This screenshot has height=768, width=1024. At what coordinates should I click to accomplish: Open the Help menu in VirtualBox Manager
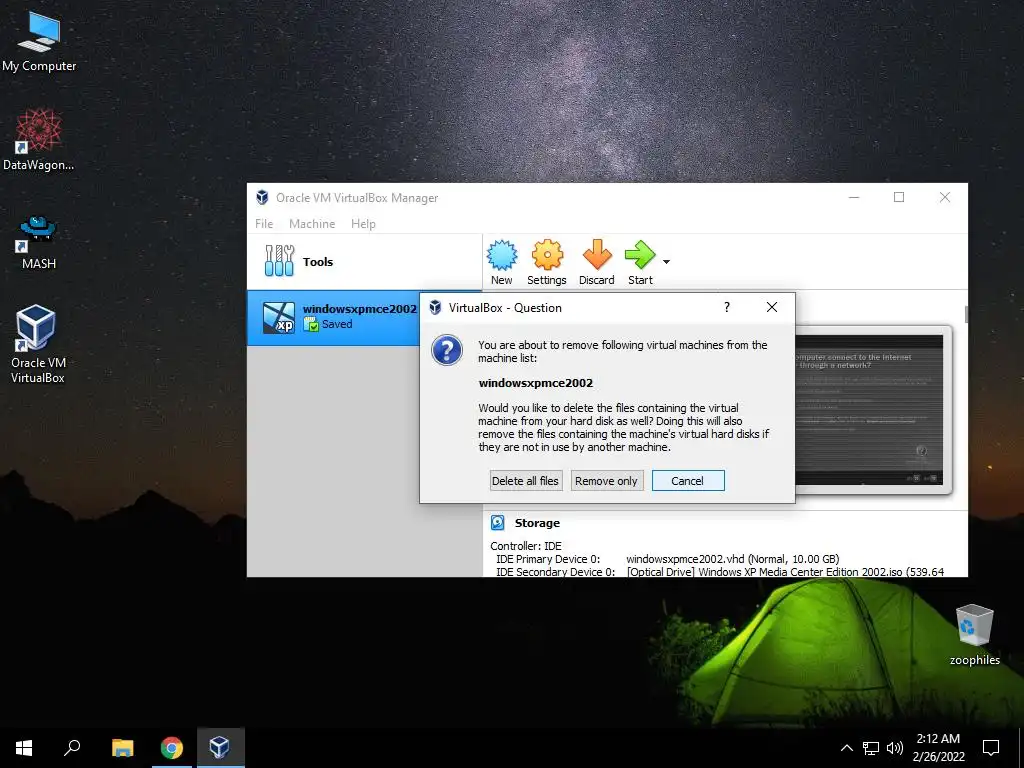[363, 223]
